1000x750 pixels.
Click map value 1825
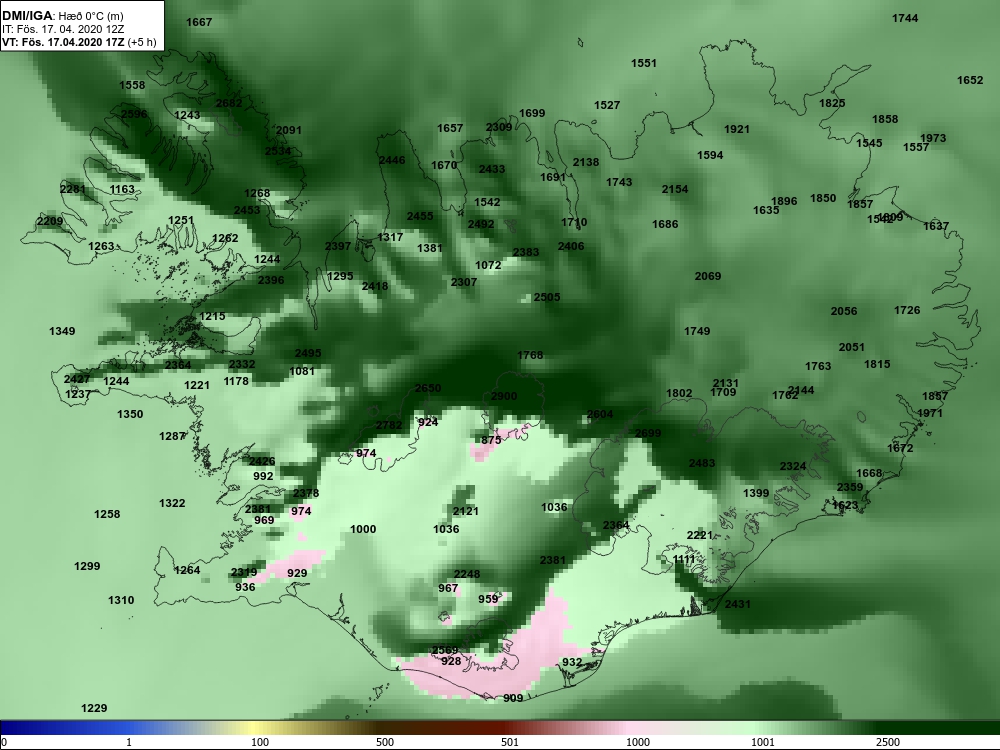pos(832,103)
